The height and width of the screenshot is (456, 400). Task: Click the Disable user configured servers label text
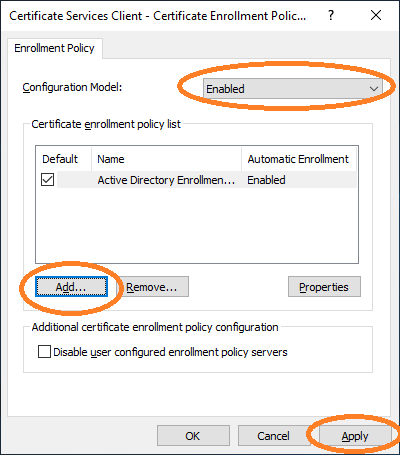(170, 352)
